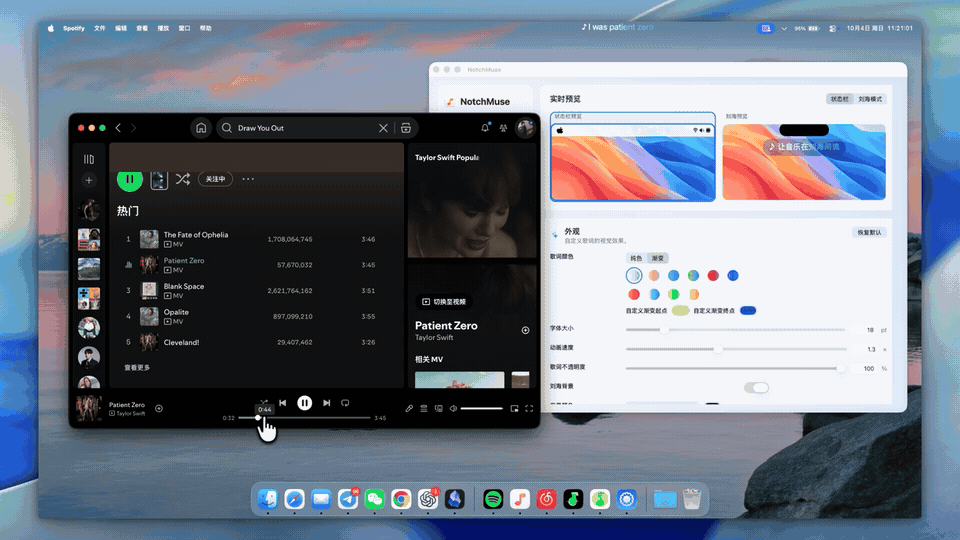Skip to previous track
This screenshot has width=960, height=540.
[x=283, y=403]
